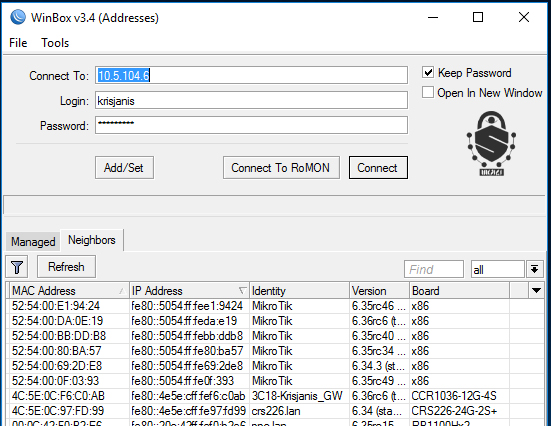
Task: Minimize the WinBox window
Action: [433, 17]
